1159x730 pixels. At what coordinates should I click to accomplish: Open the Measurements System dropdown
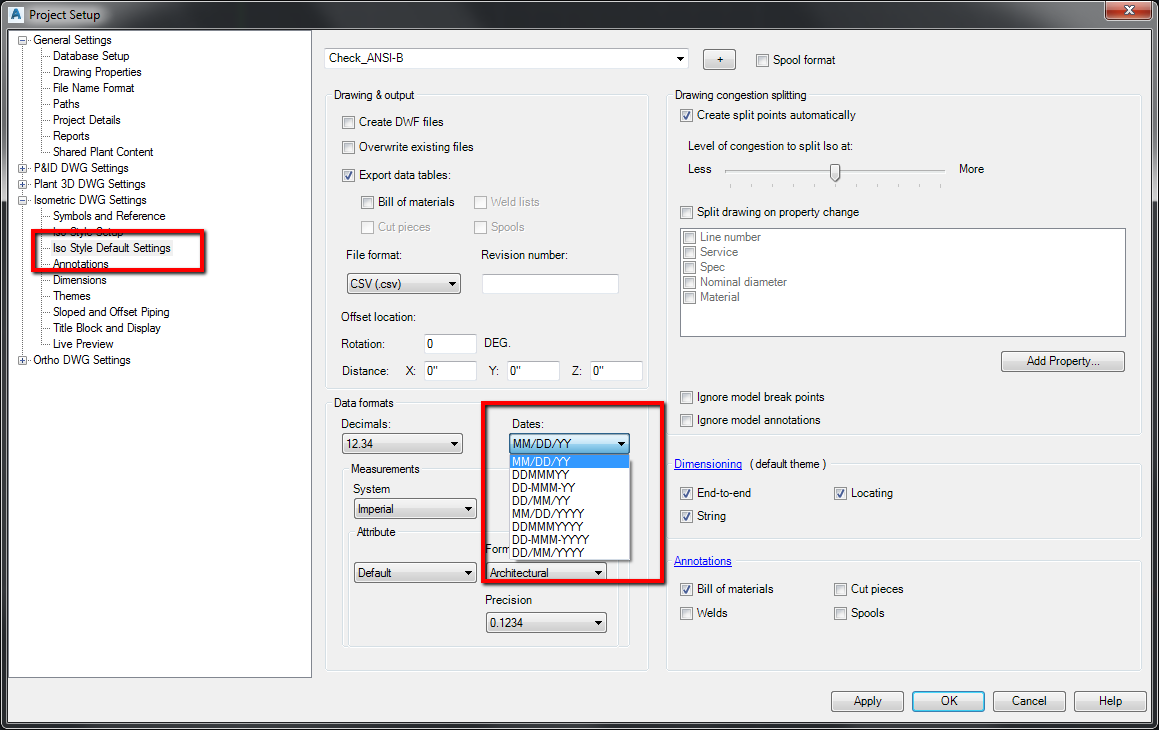pos(414,508)
